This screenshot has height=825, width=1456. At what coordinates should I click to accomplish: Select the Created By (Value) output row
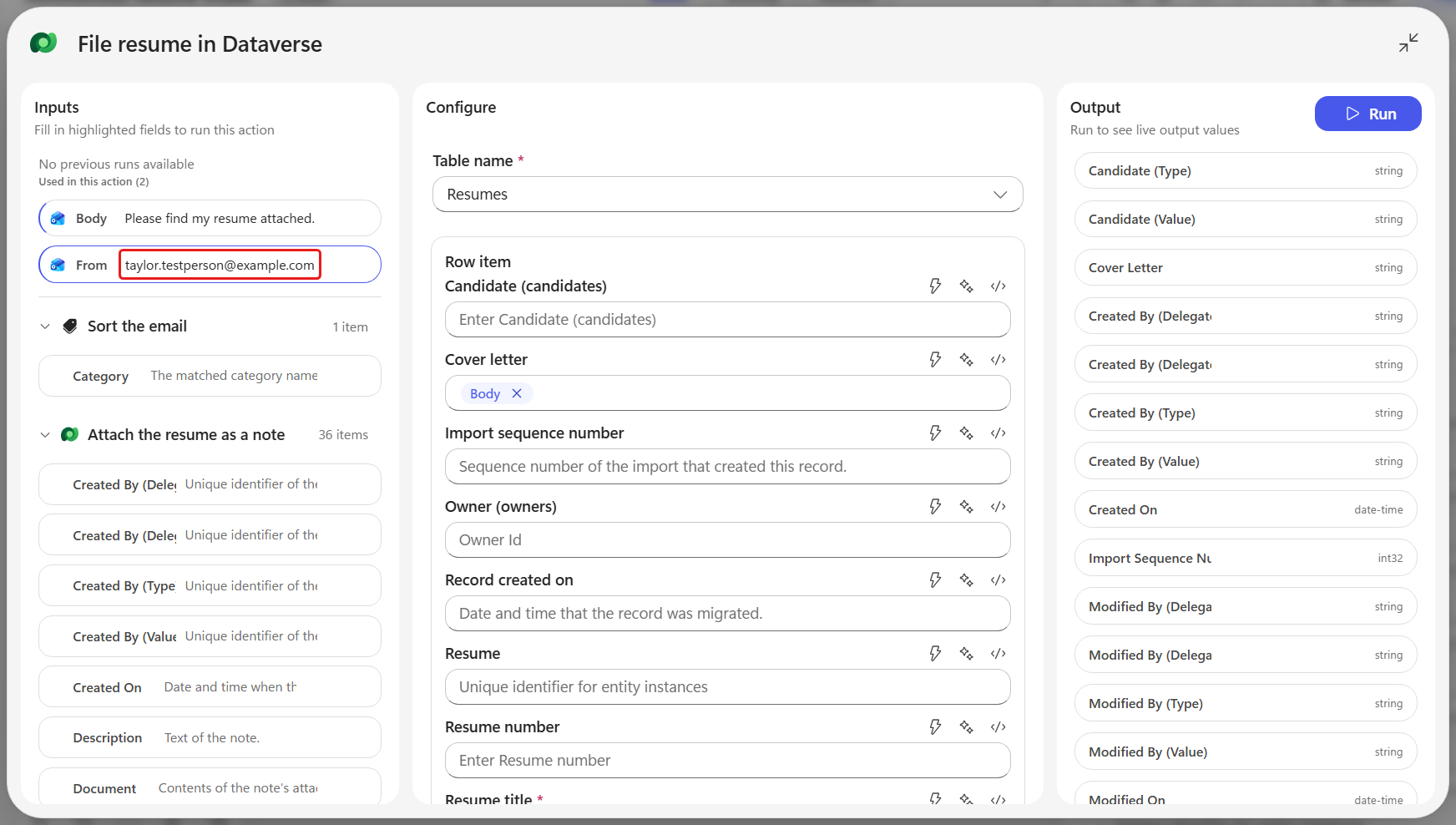pos(1246,461)
